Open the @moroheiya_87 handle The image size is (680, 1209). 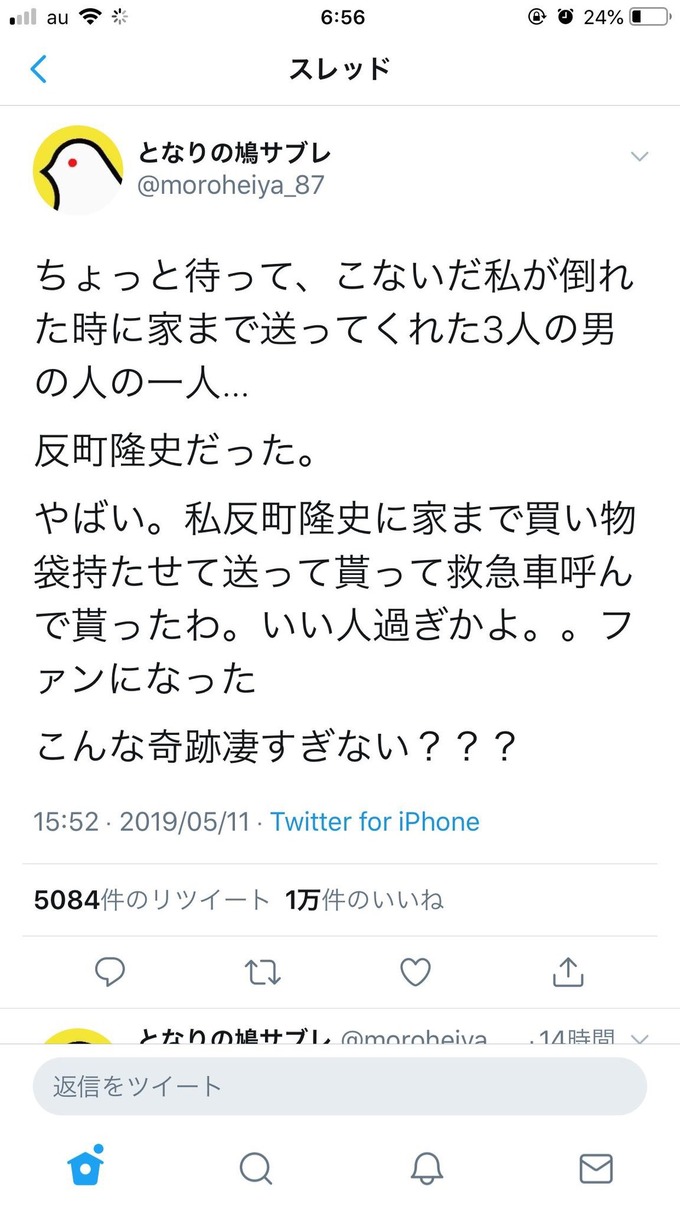pyautogui.click(x=231, y=186)
